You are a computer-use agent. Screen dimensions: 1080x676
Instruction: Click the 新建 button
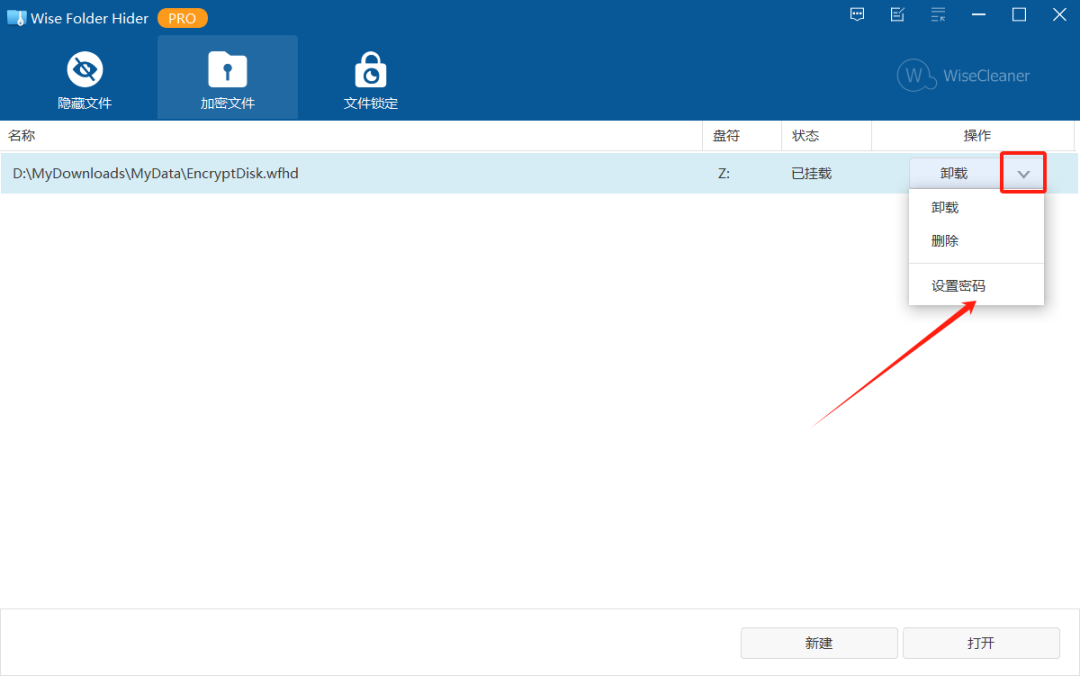(x=819, y=643)
